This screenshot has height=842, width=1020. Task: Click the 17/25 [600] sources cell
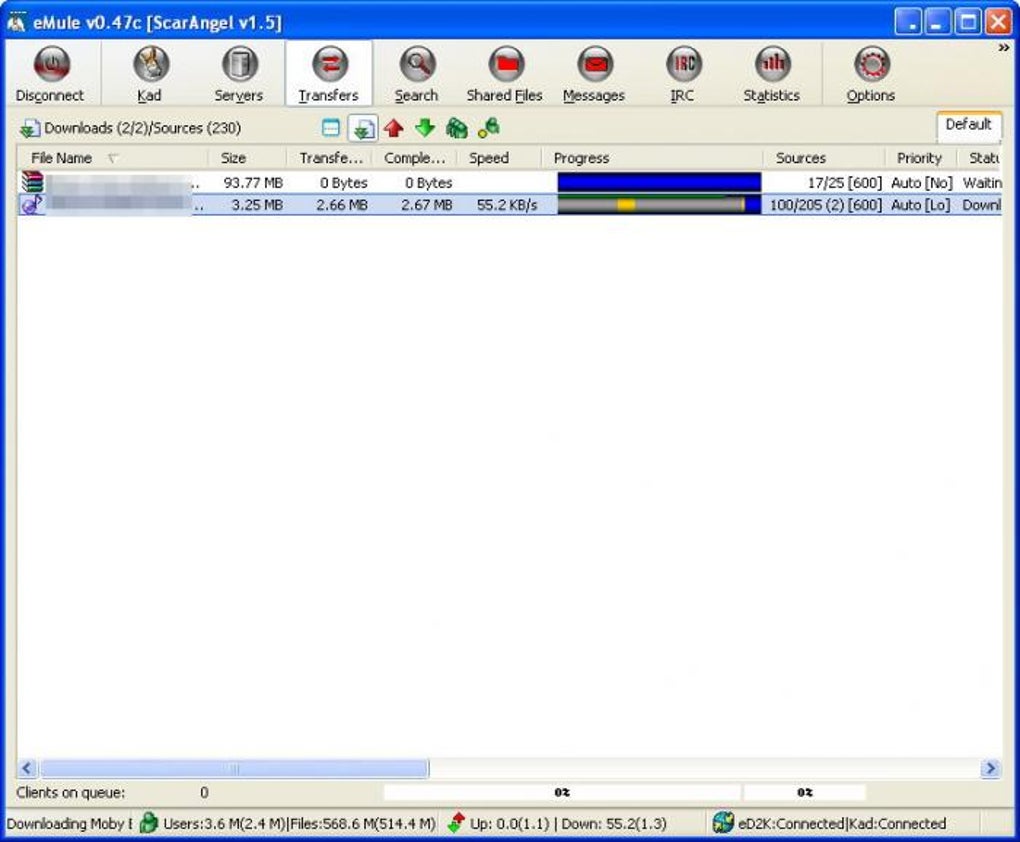pyautogui.click(x=844, y=183)
